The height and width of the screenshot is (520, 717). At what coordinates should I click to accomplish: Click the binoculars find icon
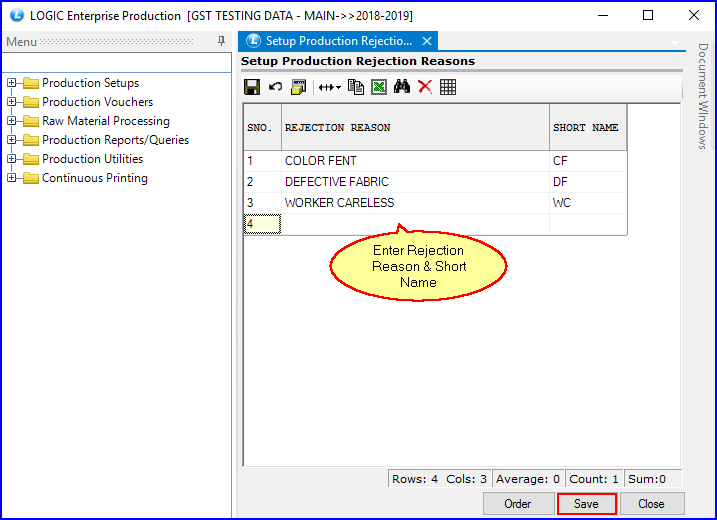click(402, 87)
